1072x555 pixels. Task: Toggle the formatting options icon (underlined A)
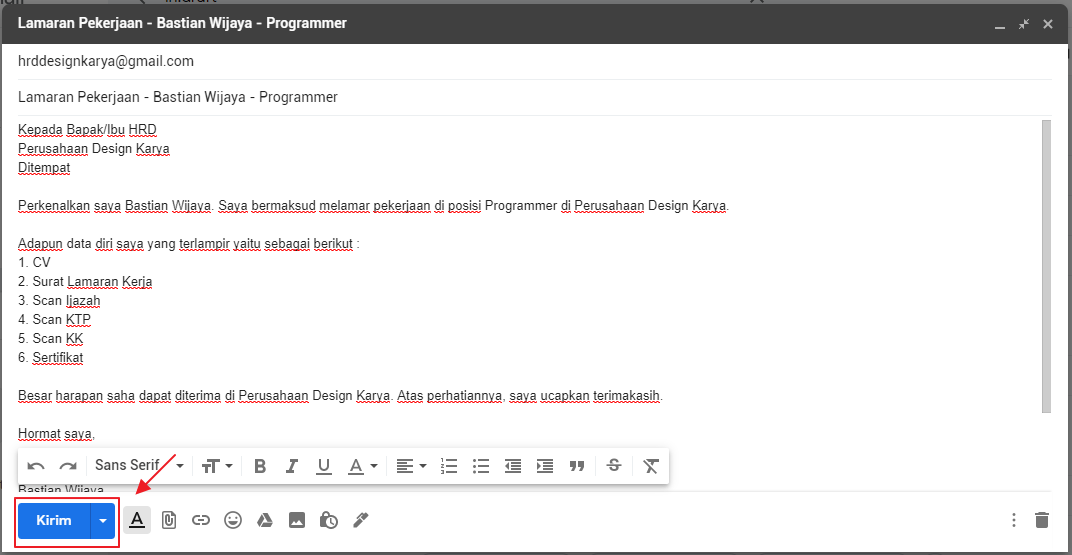click(x=137, y=520)
